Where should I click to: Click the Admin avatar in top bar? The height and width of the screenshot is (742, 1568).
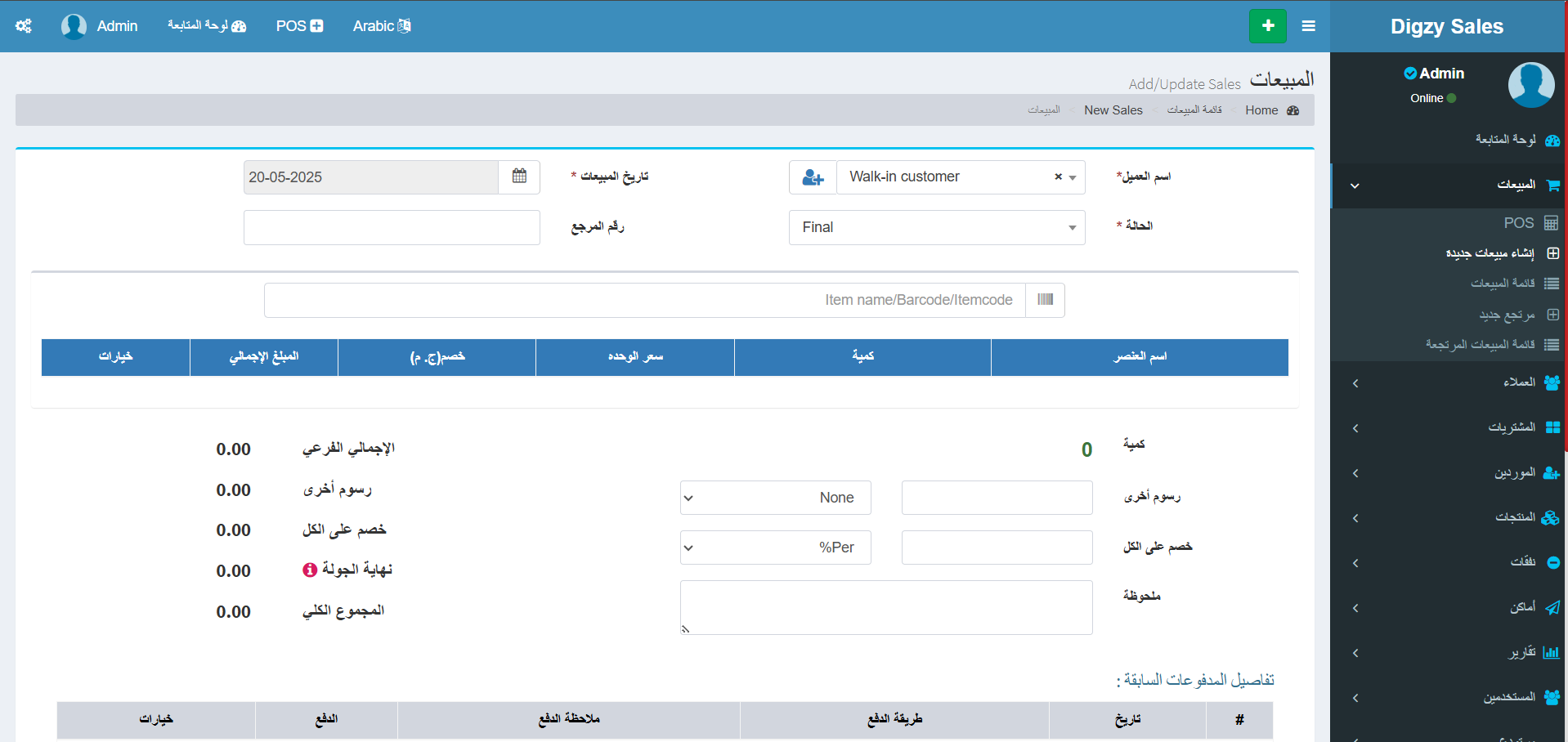click(74, 26)
